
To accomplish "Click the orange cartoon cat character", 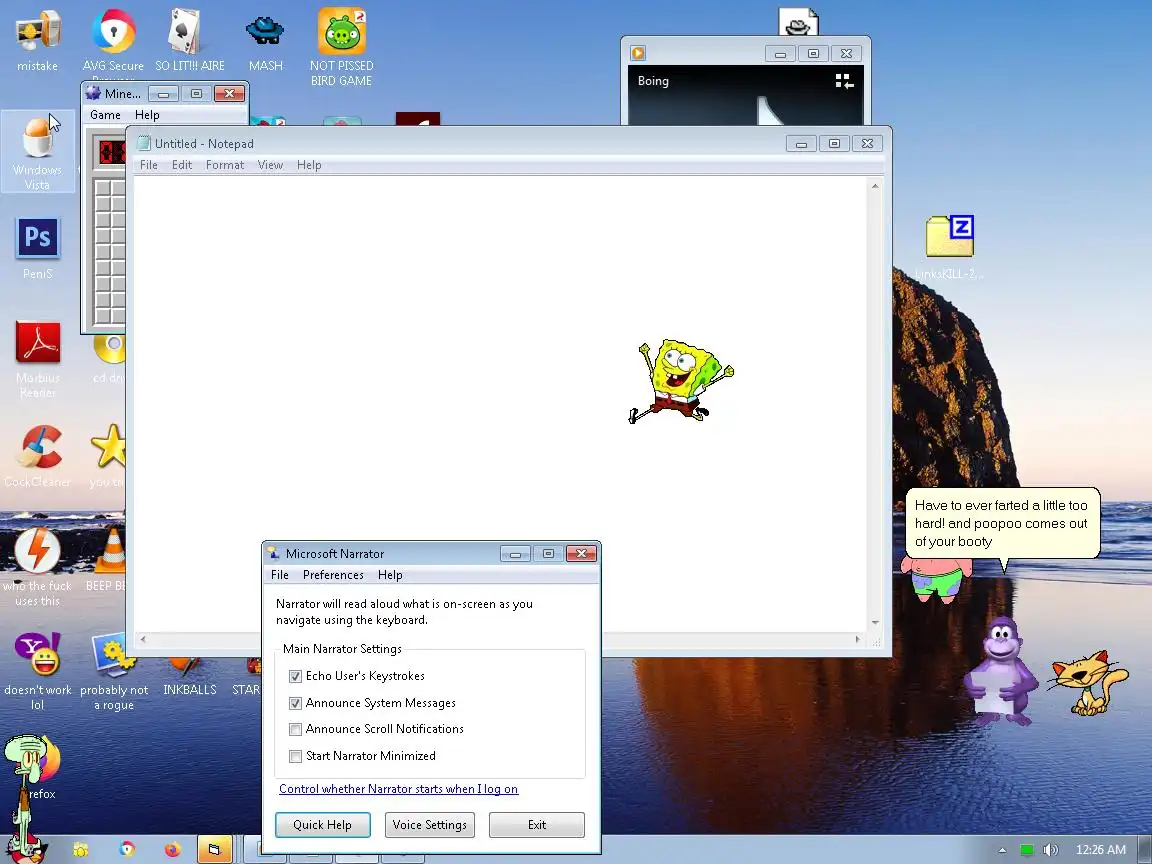I will point(1088,682).
